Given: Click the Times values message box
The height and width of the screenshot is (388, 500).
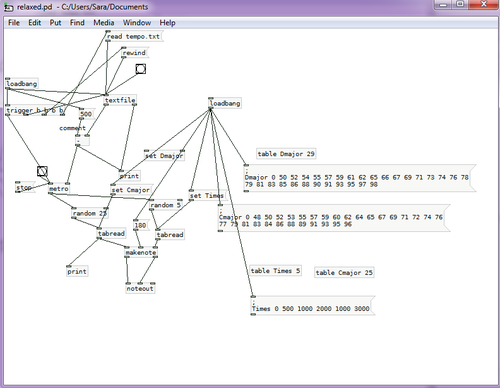Looking at the screenshot, I should coord(313,305).
